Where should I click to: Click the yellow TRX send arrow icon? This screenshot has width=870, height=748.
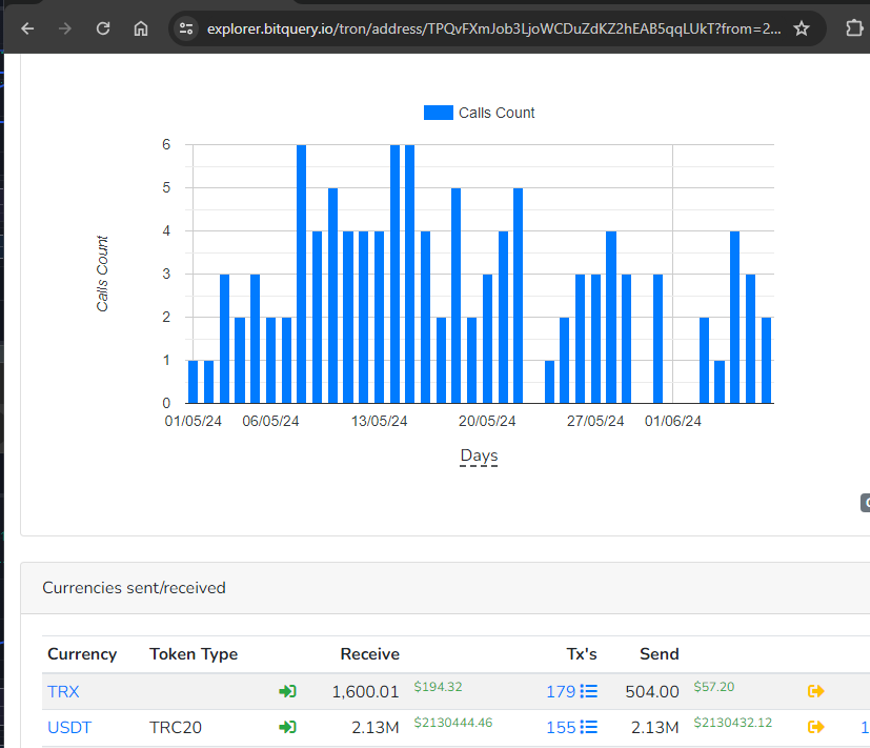coord(816,691)
